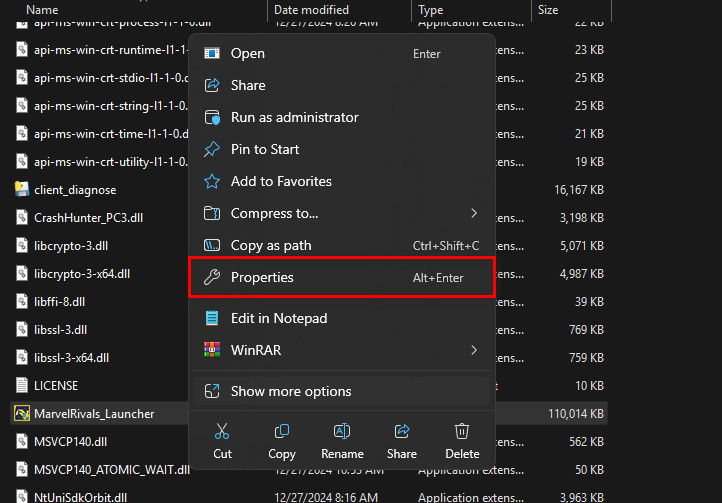Screen dimensions: 722x503
Task: Click the Copy as path icon
Action: 212,245
